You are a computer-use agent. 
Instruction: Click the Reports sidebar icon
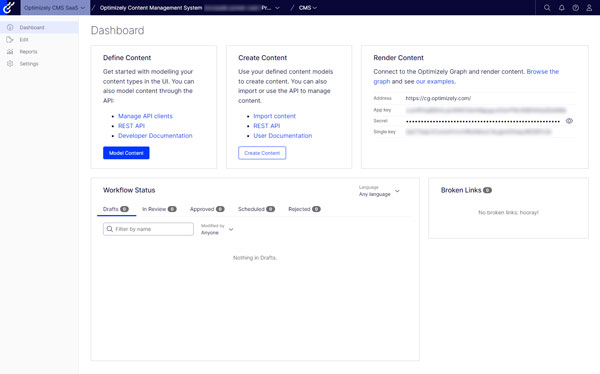10,52
